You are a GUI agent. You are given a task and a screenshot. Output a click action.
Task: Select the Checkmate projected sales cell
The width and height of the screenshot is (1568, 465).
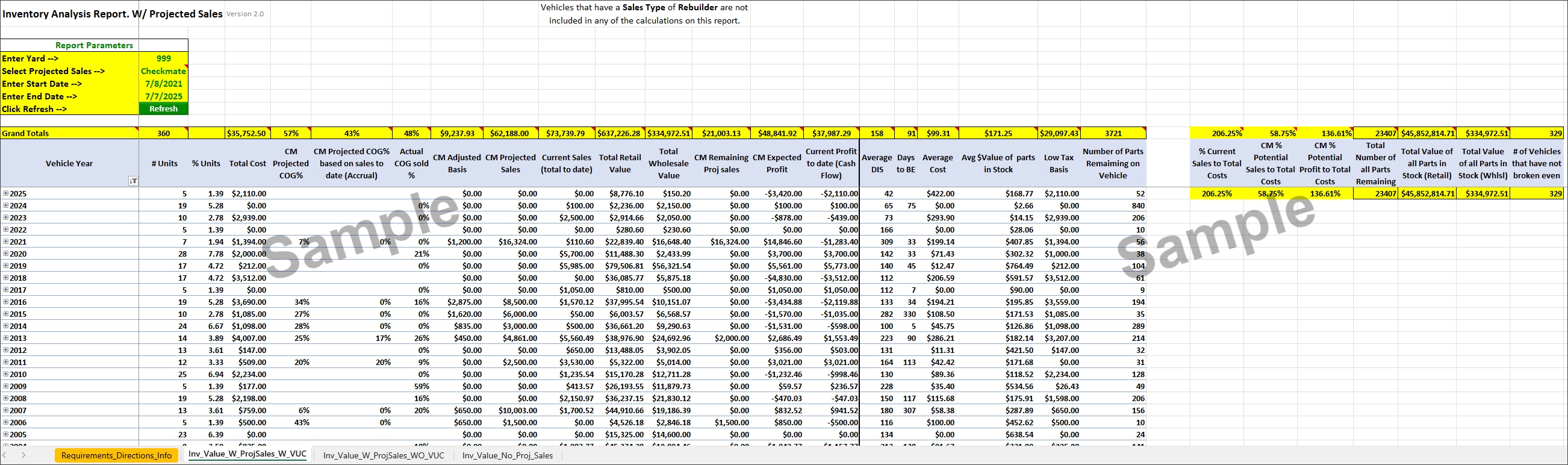pos(163,71)
